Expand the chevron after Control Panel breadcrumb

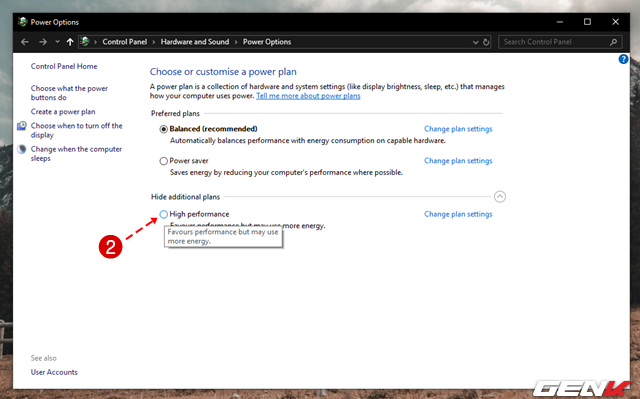pyautogui.click(x=154, y=42)
